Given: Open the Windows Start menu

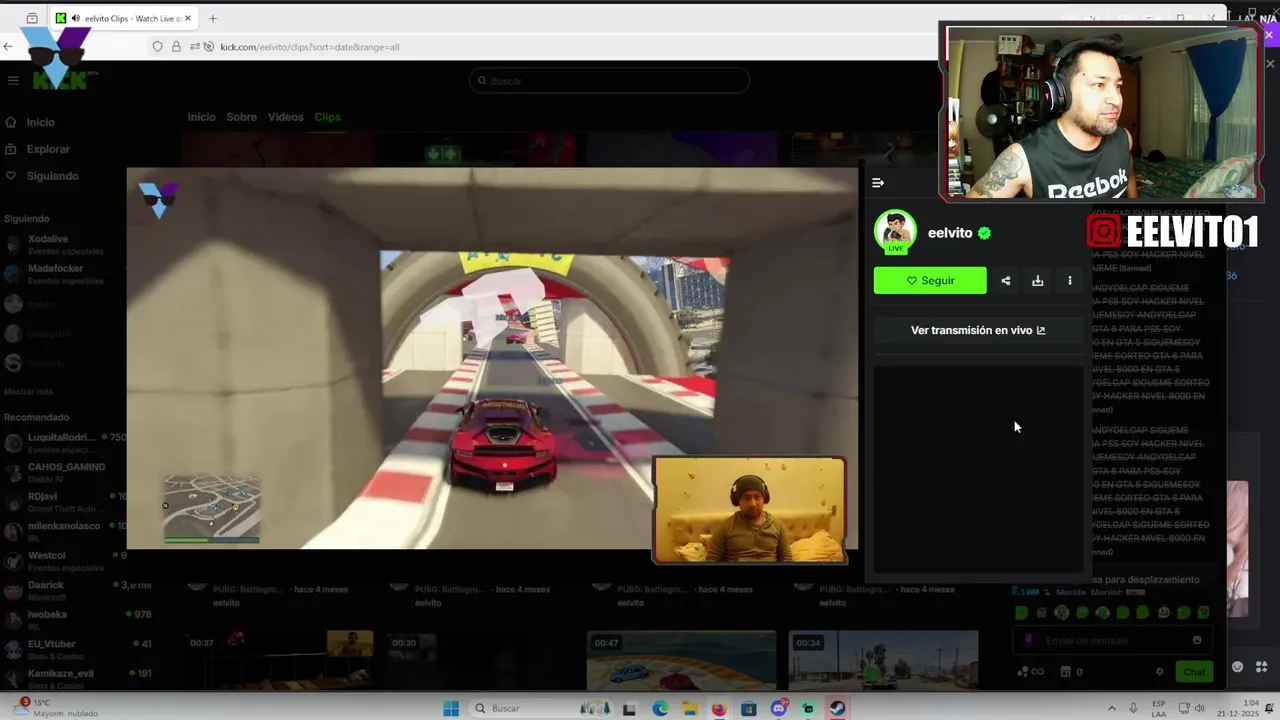Looking at the screenshot, I should [451, 708].
